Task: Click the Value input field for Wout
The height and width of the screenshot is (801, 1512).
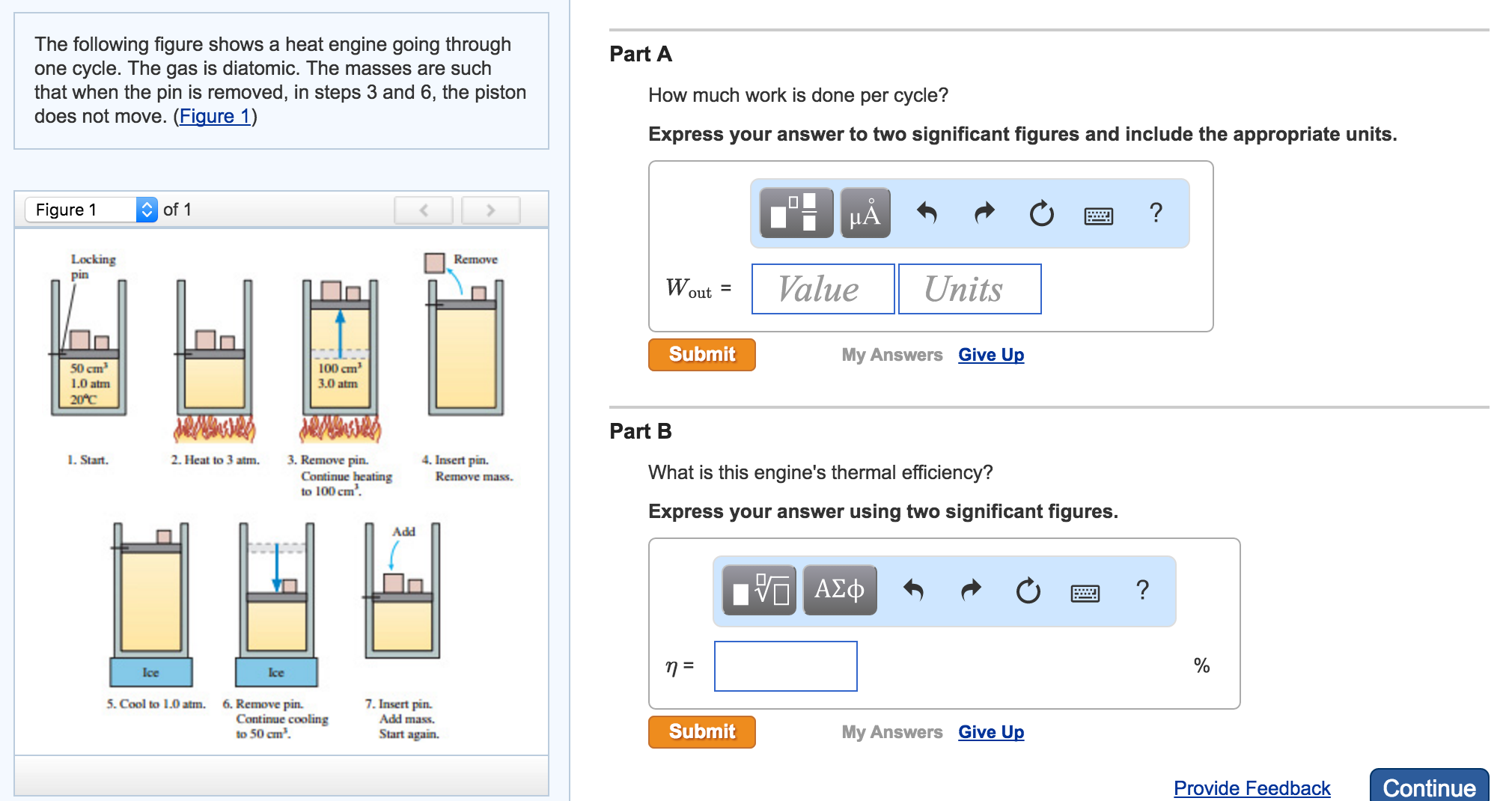Action: pos(822,289)
